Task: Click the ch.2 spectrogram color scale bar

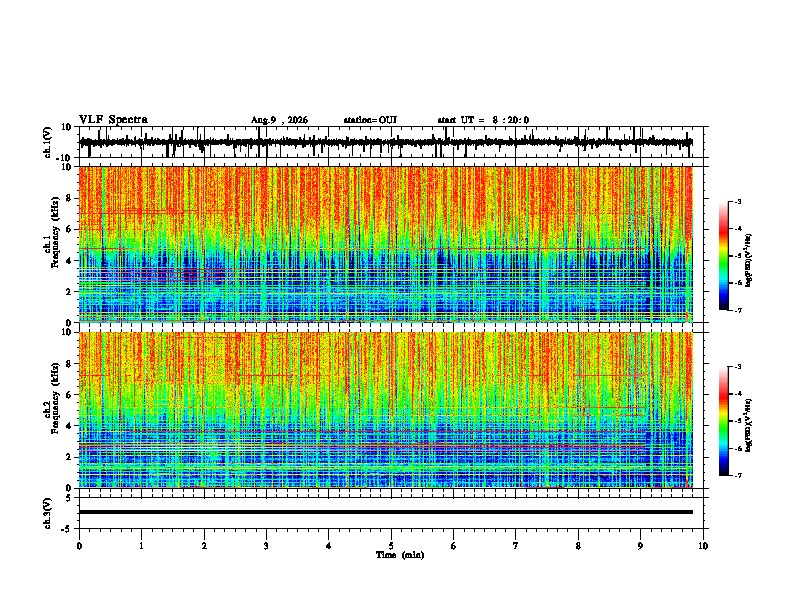Action: (x=724, y=421)
